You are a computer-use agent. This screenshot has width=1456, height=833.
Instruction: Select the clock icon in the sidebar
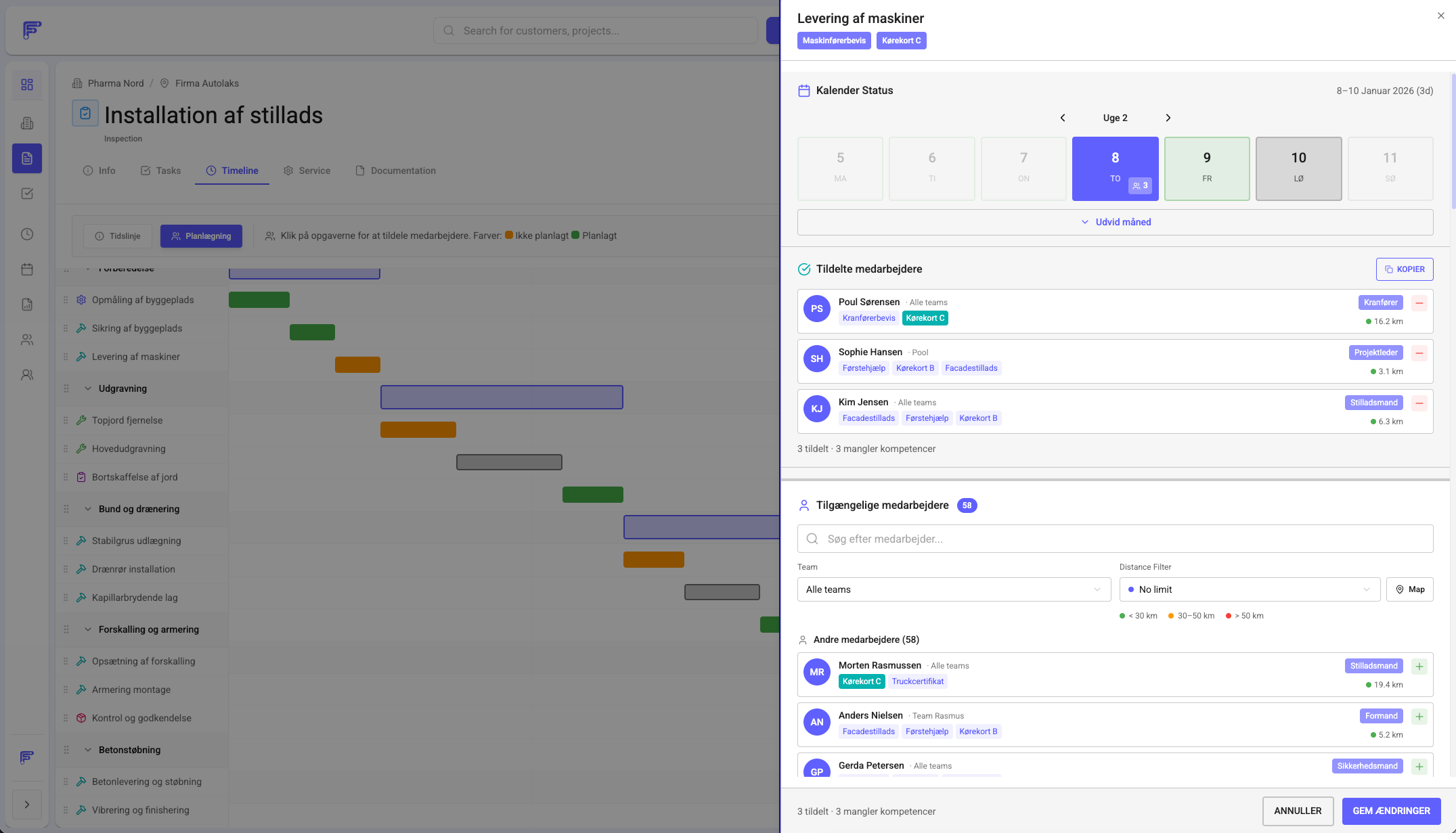click(x=27, y=233)
